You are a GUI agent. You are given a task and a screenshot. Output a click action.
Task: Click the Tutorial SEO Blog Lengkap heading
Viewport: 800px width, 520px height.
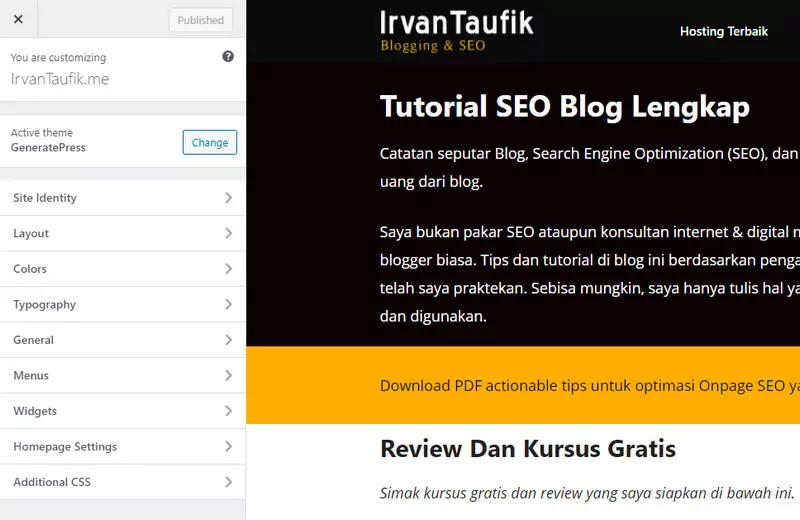pos(565,107)
